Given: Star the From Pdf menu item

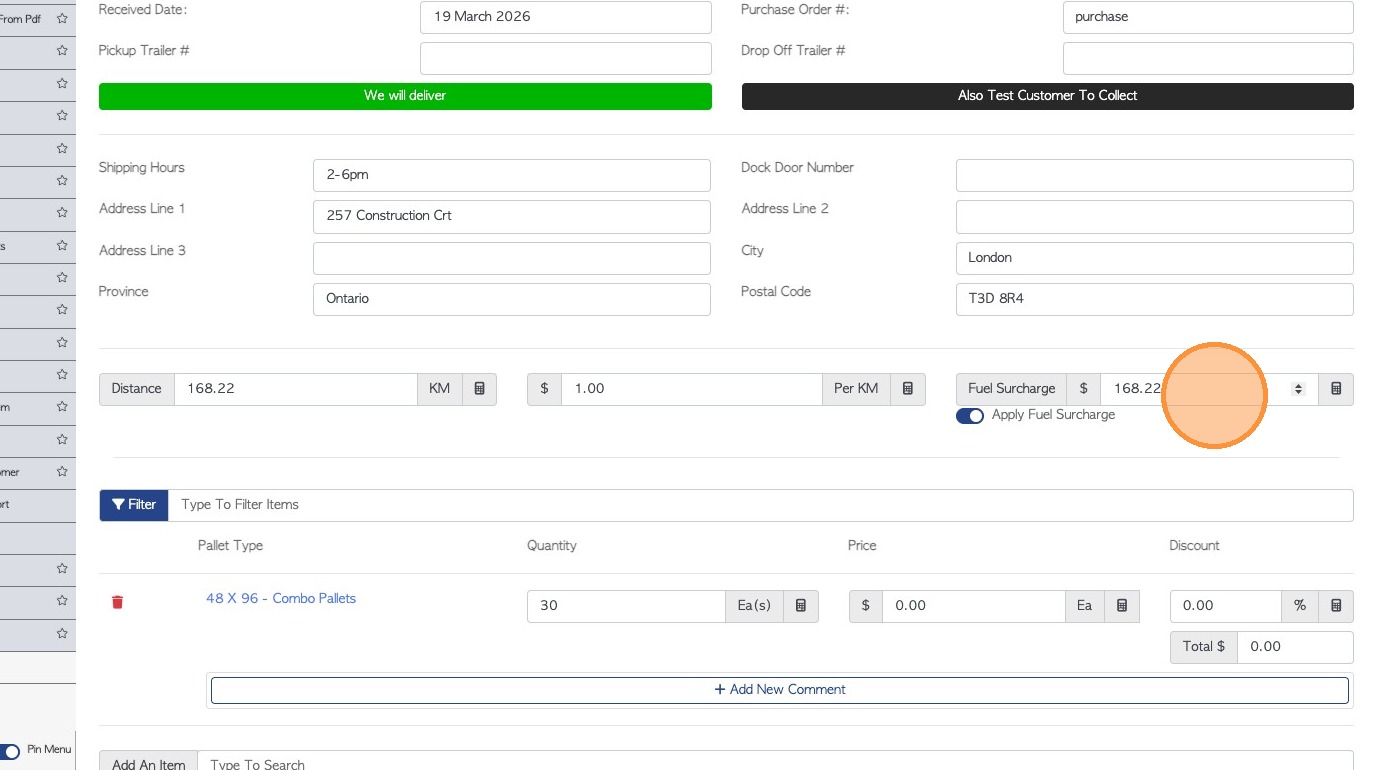Looking at the screenshot, I should point(62,18).
